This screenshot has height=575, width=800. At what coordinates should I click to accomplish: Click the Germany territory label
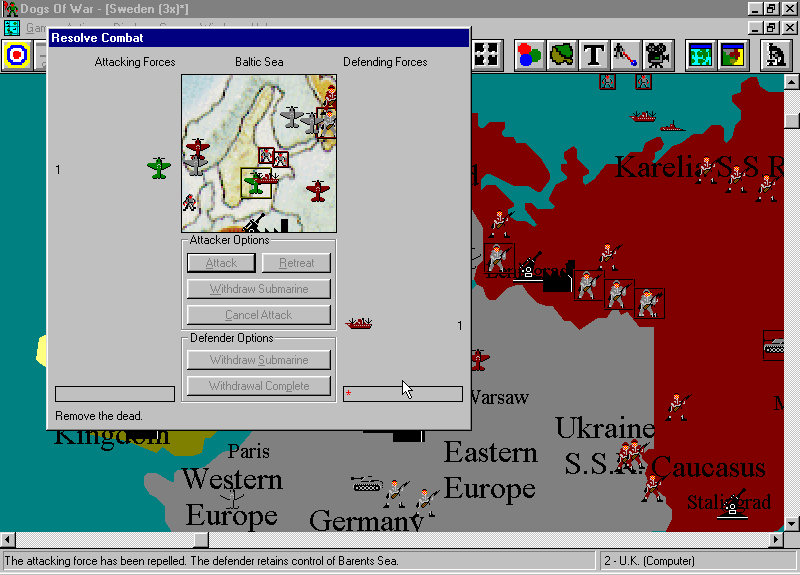pos(366,520)
